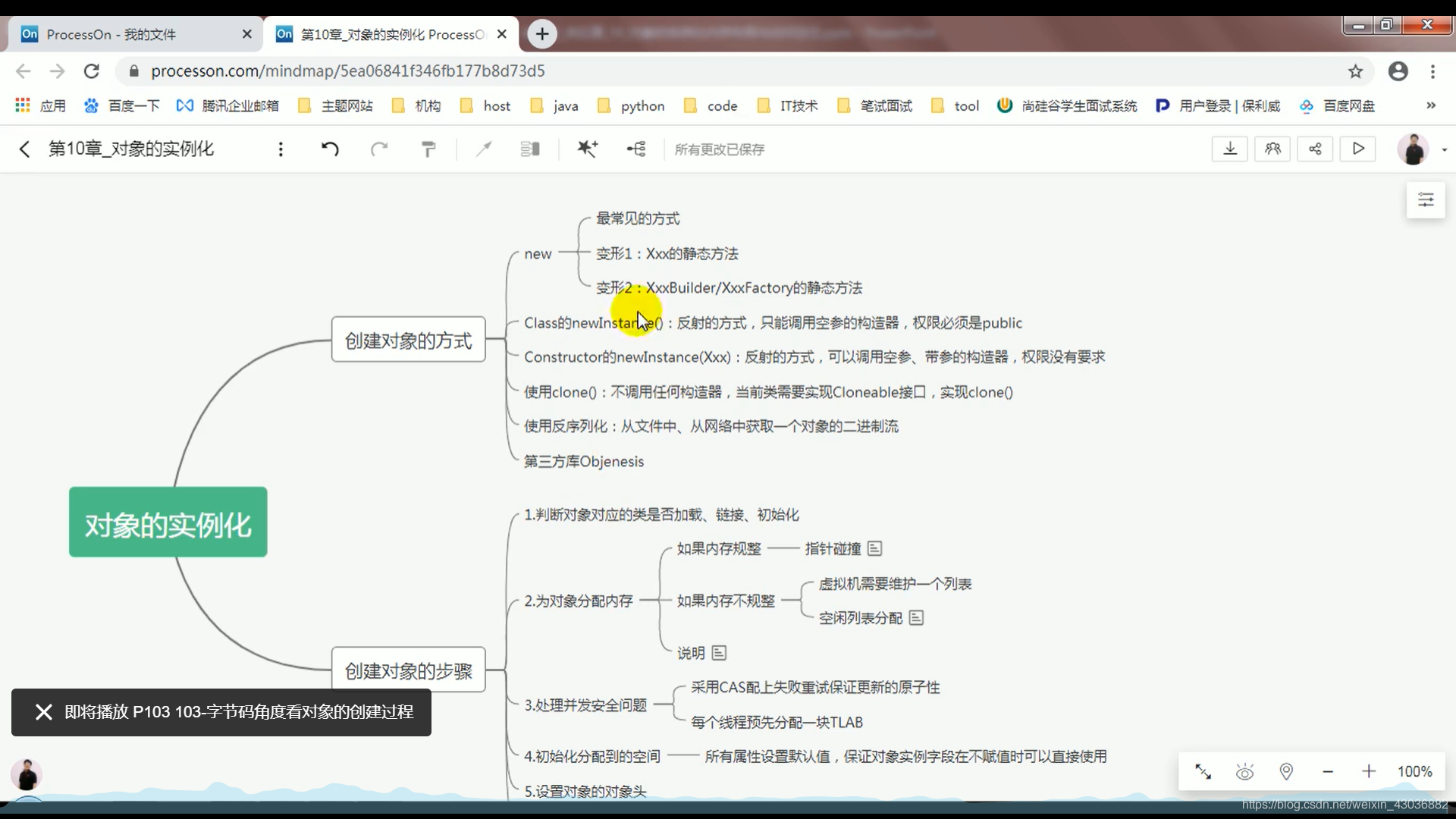Start presentation with play icon

pyautogui.click(x=1358, y=149)
